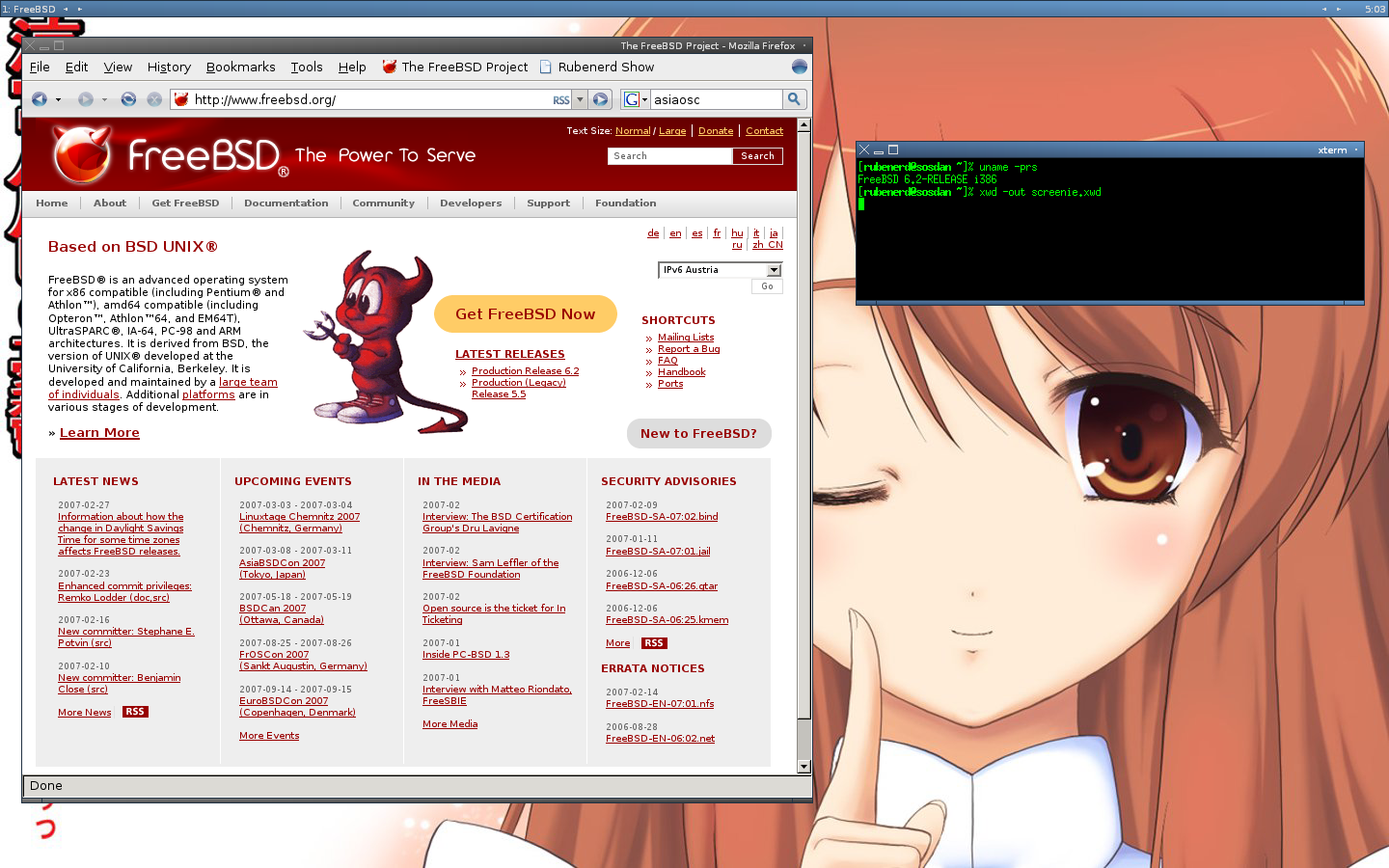The width and height of the screenshot is (1389, 868).
Task: Go to the Documentation site tab
Action: tap(286, 203)
